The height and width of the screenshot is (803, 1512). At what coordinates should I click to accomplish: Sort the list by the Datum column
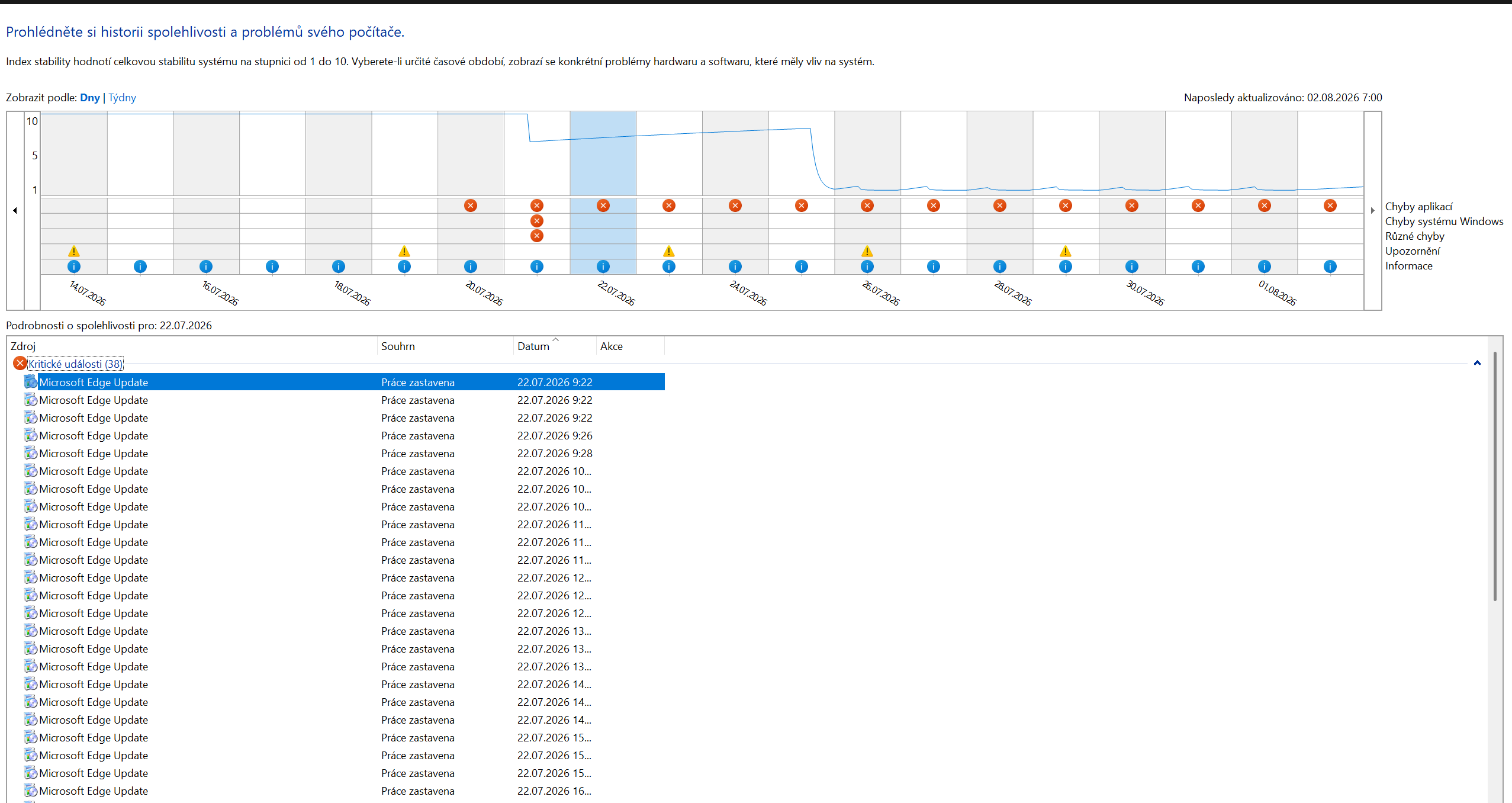point(555,346)
